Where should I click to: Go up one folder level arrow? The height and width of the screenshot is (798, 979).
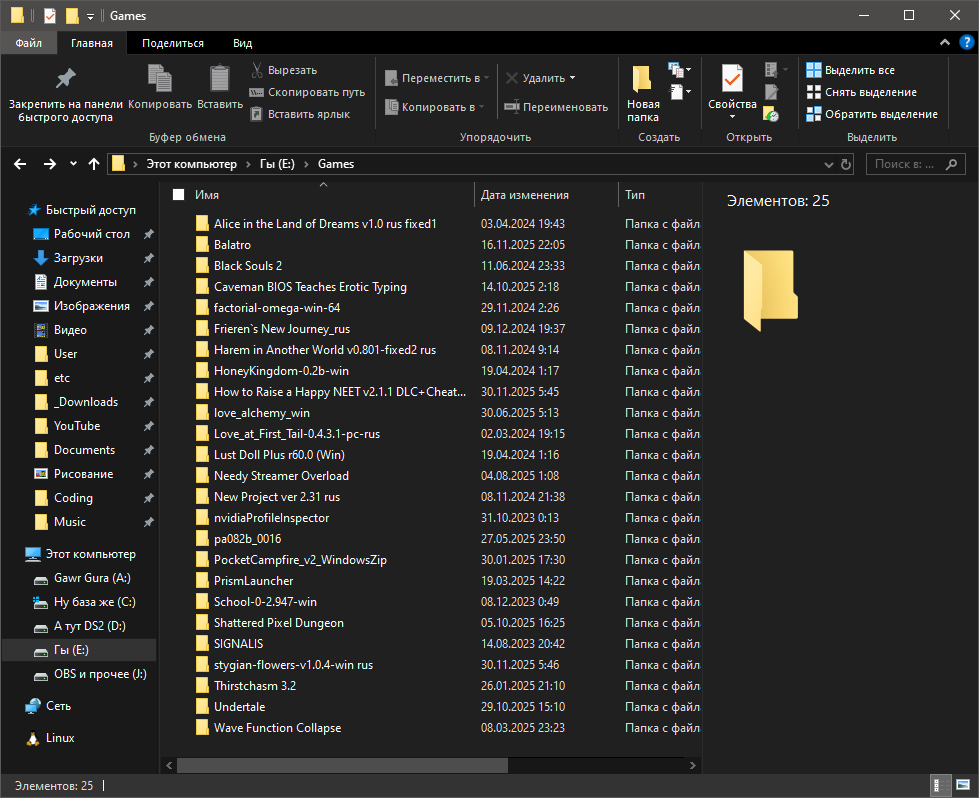click(94, 164)
